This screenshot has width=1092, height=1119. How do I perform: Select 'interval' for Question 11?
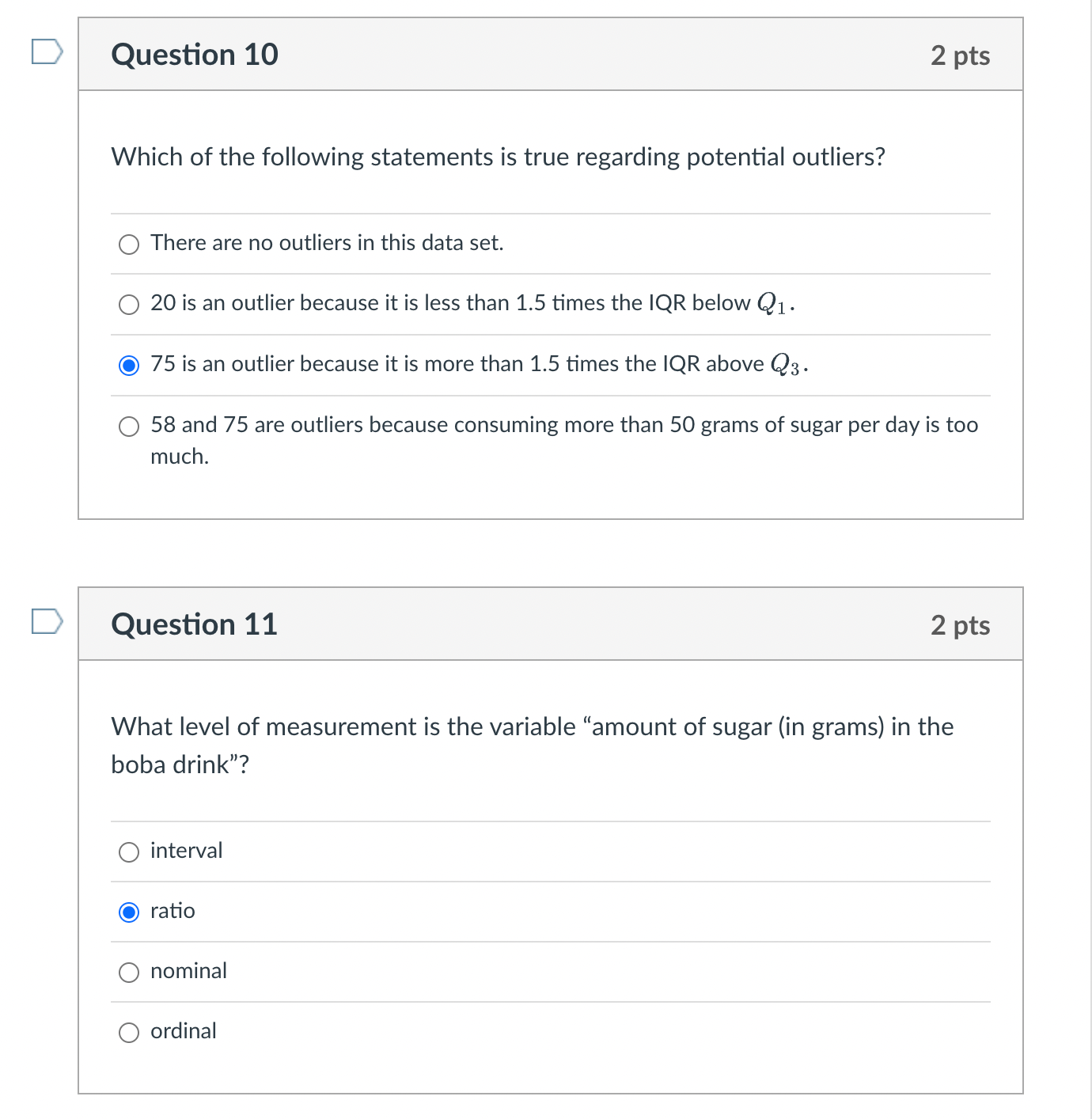pyautogui.click(x=129, y=852)
